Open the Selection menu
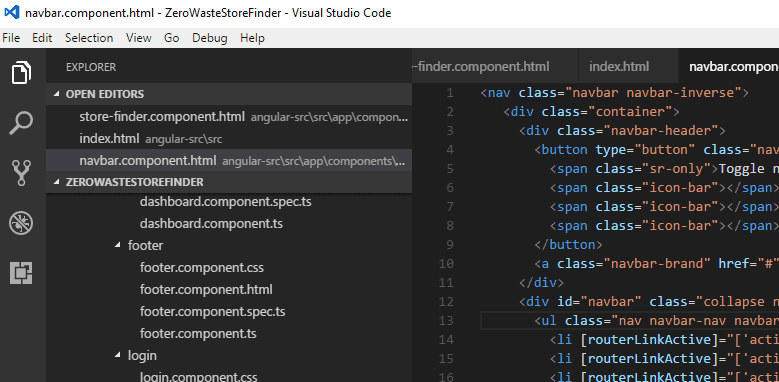The height and width of the screenshot is (382, 779). (89, 38)
